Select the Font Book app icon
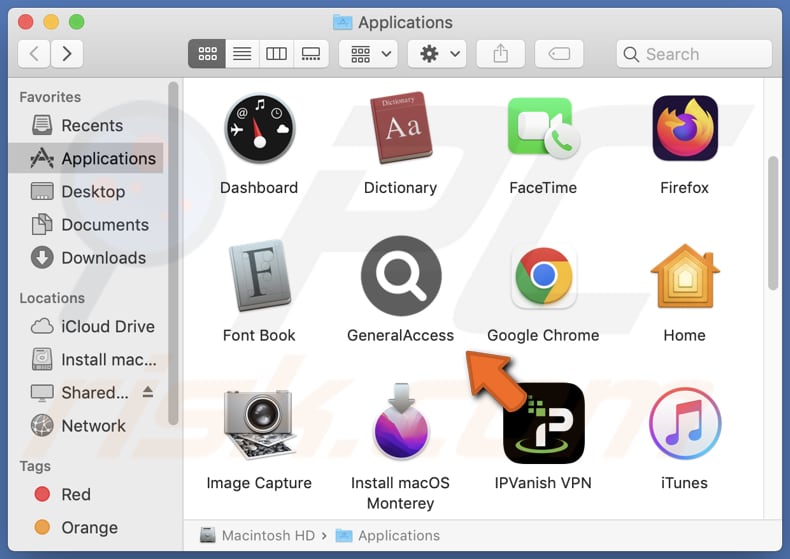Viewport: 790px width, 559px height. click(259, 275)
